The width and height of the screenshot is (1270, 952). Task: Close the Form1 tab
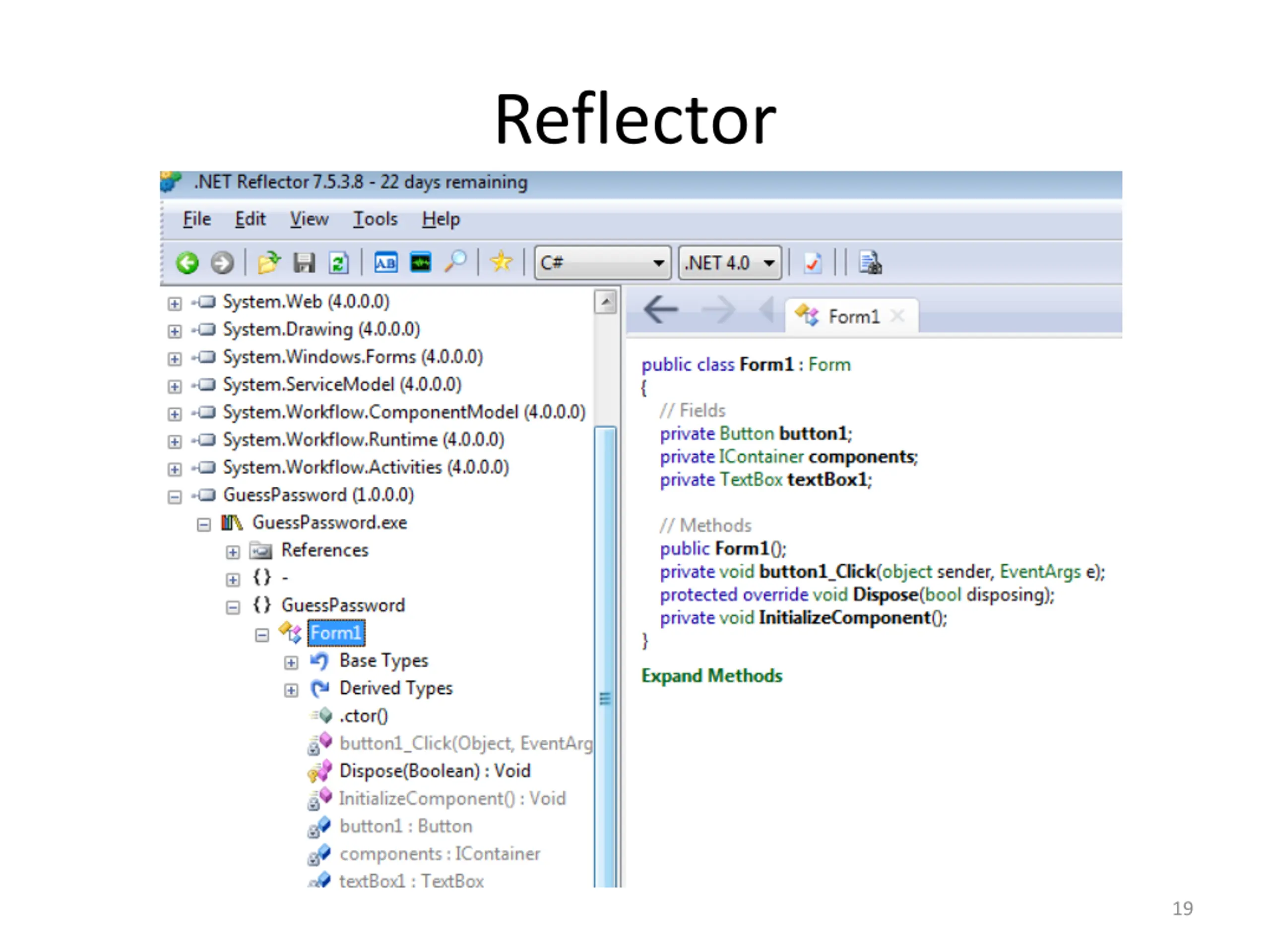[897, 316]
